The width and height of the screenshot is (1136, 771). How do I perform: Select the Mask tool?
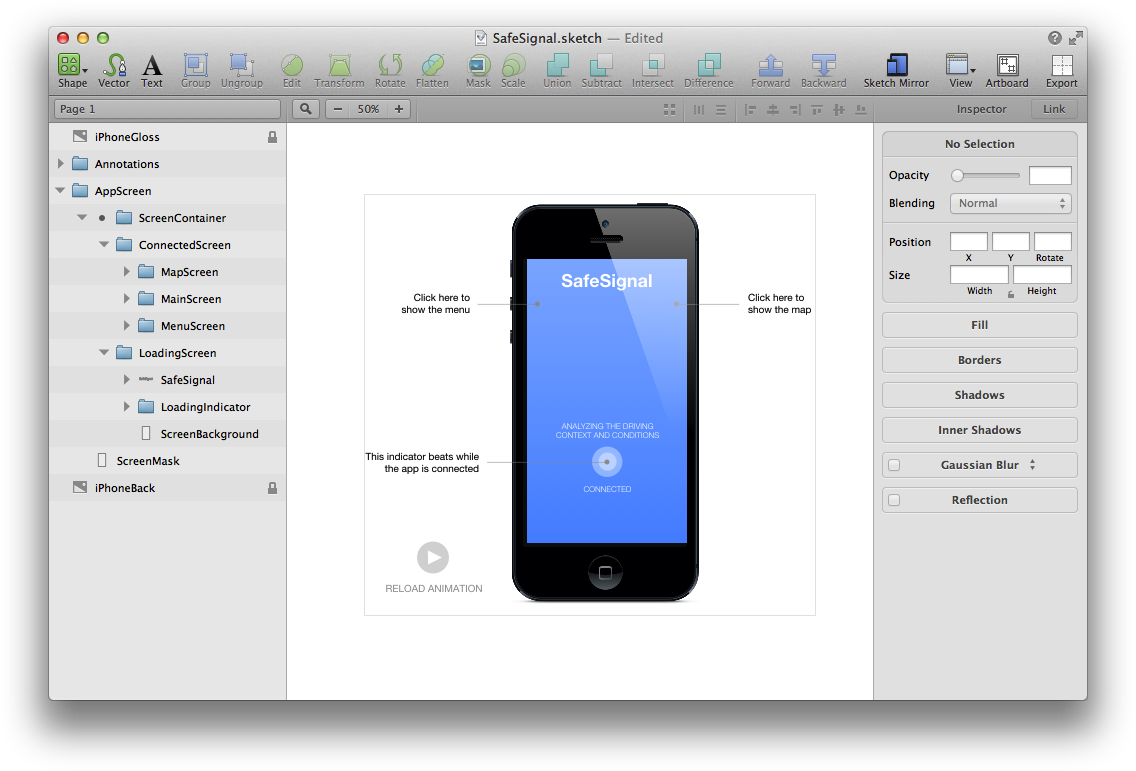(478, 66)
